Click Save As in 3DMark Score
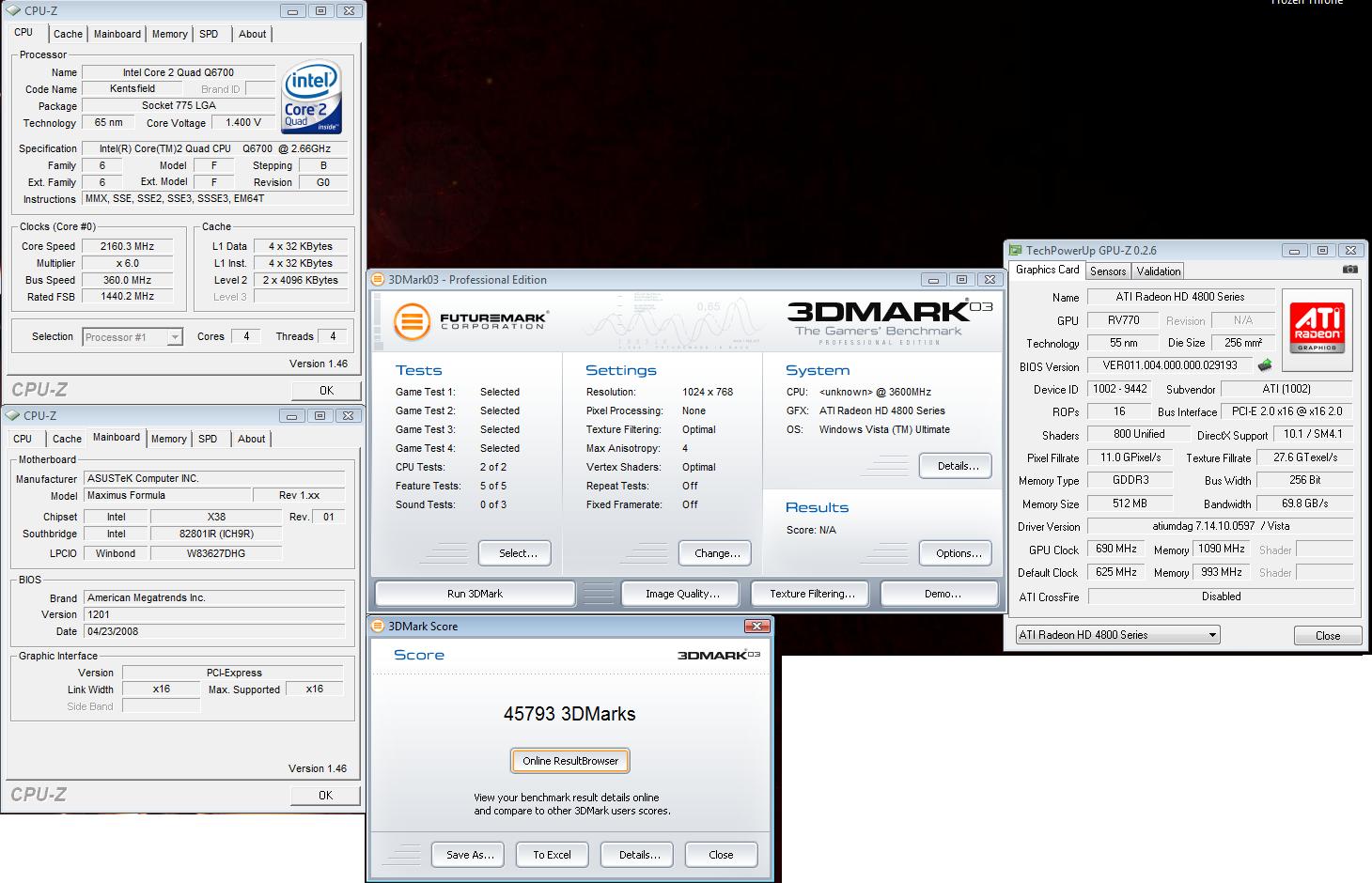 pyautogui.click(x=470, y=855)
